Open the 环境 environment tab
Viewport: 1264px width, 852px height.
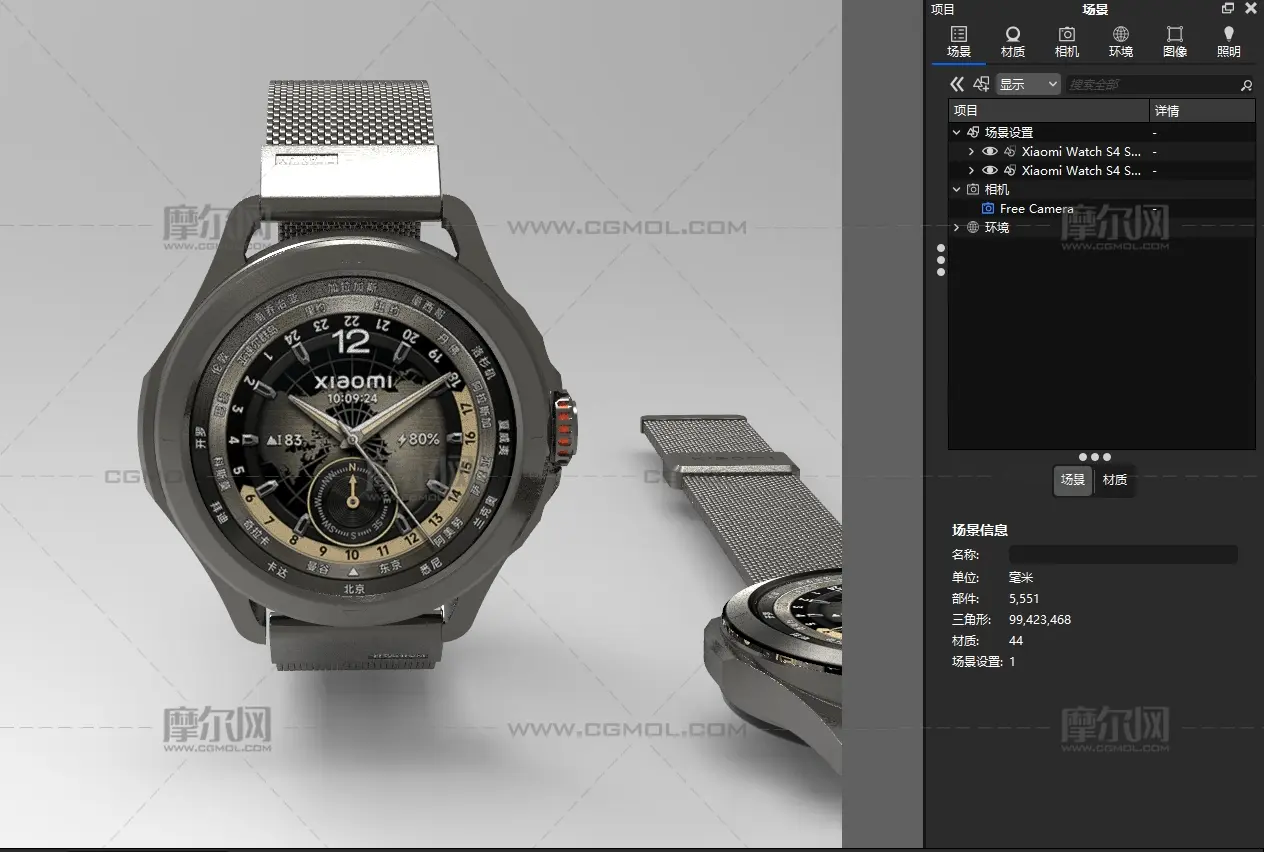[x=1121, y=42]
